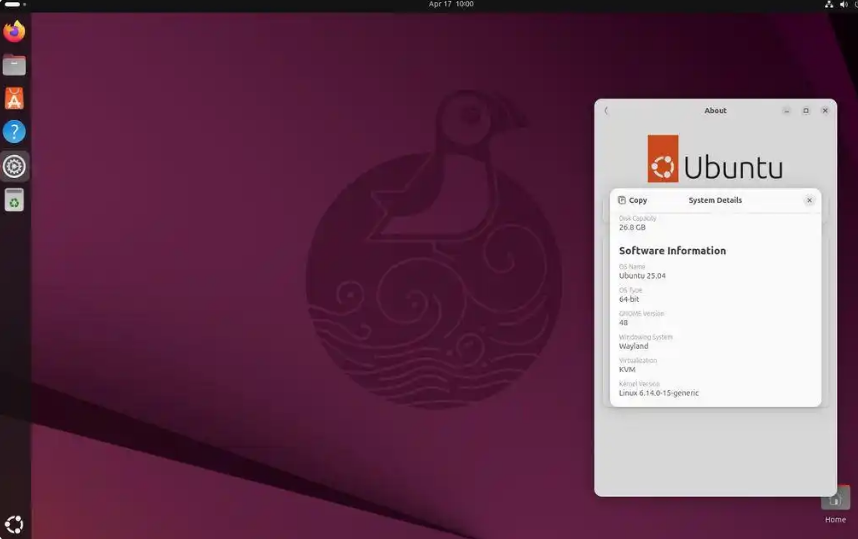This screenshot has width=858, height=539.
Task: Select the 'Ubuntu 25.04' OS name value
Action: [642, 276]
